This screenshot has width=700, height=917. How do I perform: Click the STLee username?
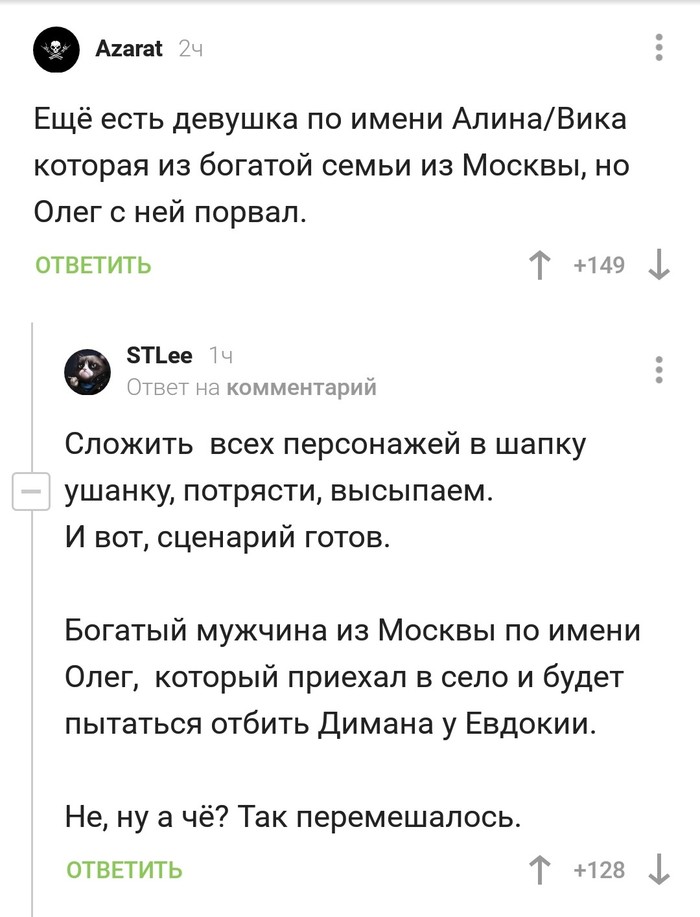coord(160,356)
